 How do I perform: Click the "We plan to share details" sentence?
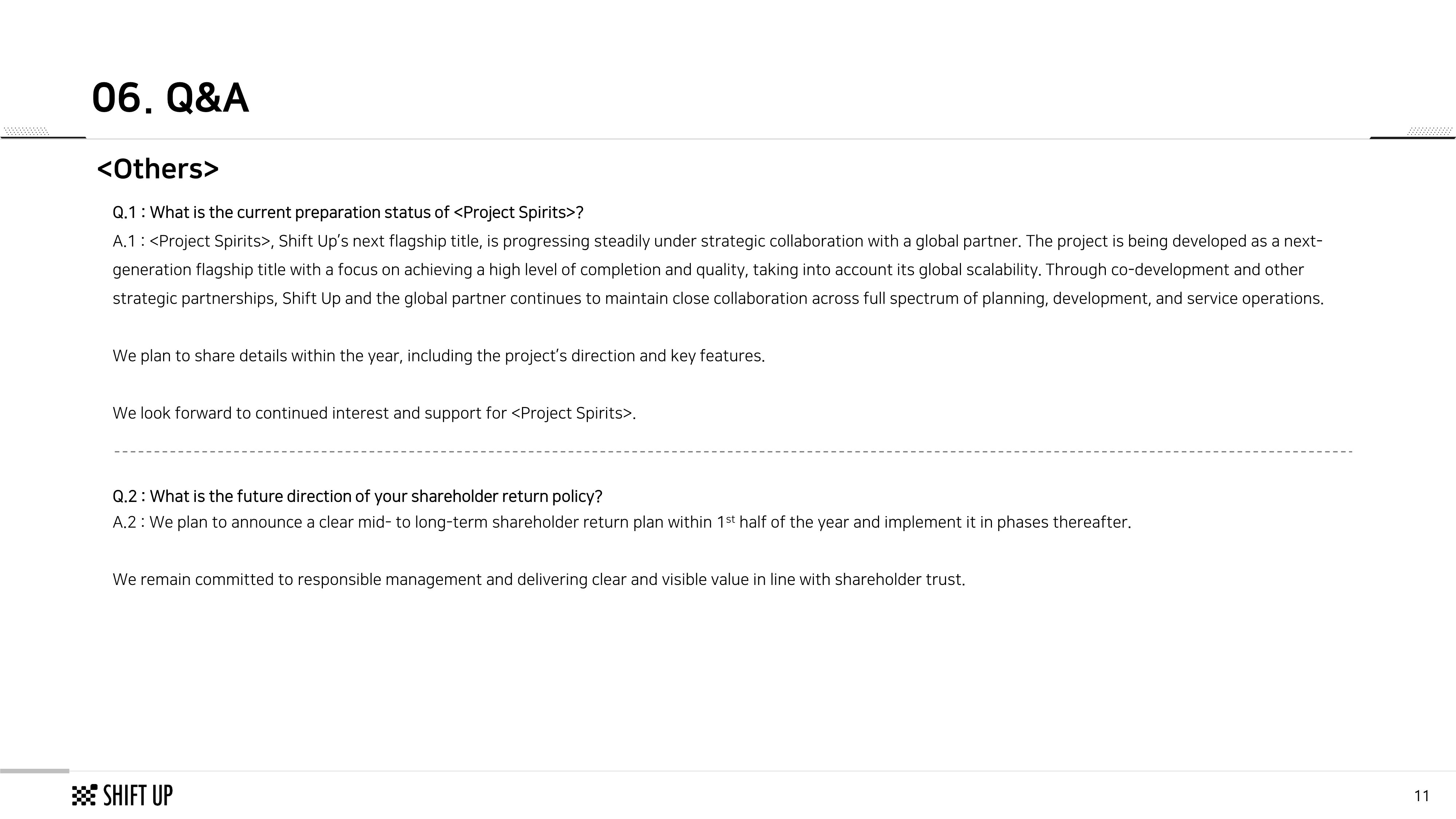coord(439,356)
